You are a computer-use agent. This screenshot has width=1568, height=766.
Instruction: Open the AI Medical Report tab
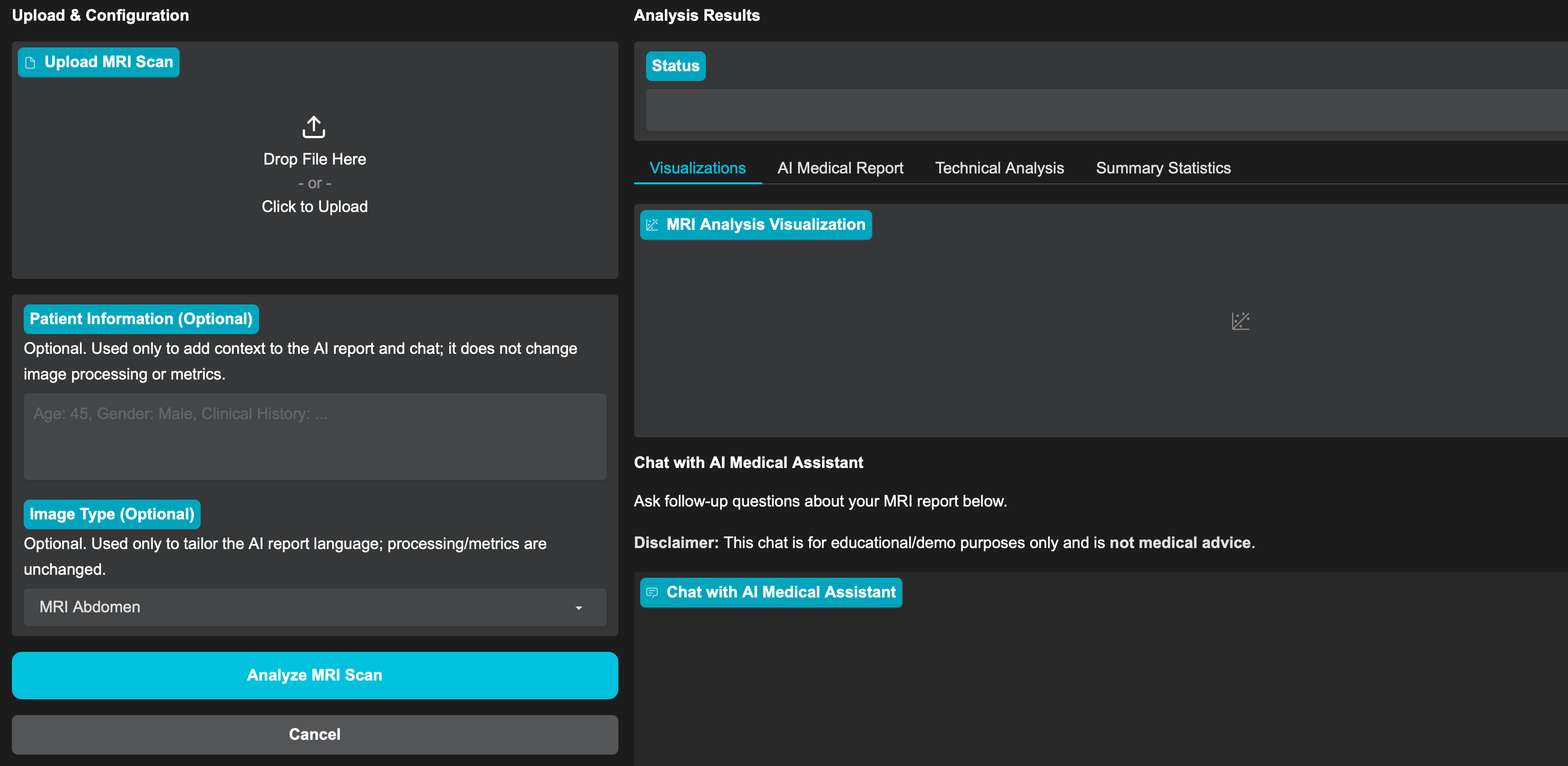coord(840,168)
